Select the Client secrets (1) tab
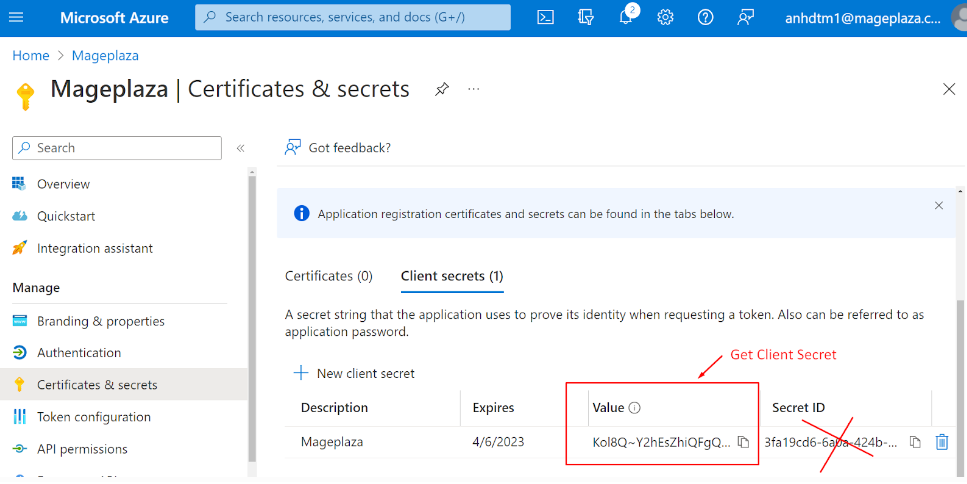967x484 pixels. 451,276
